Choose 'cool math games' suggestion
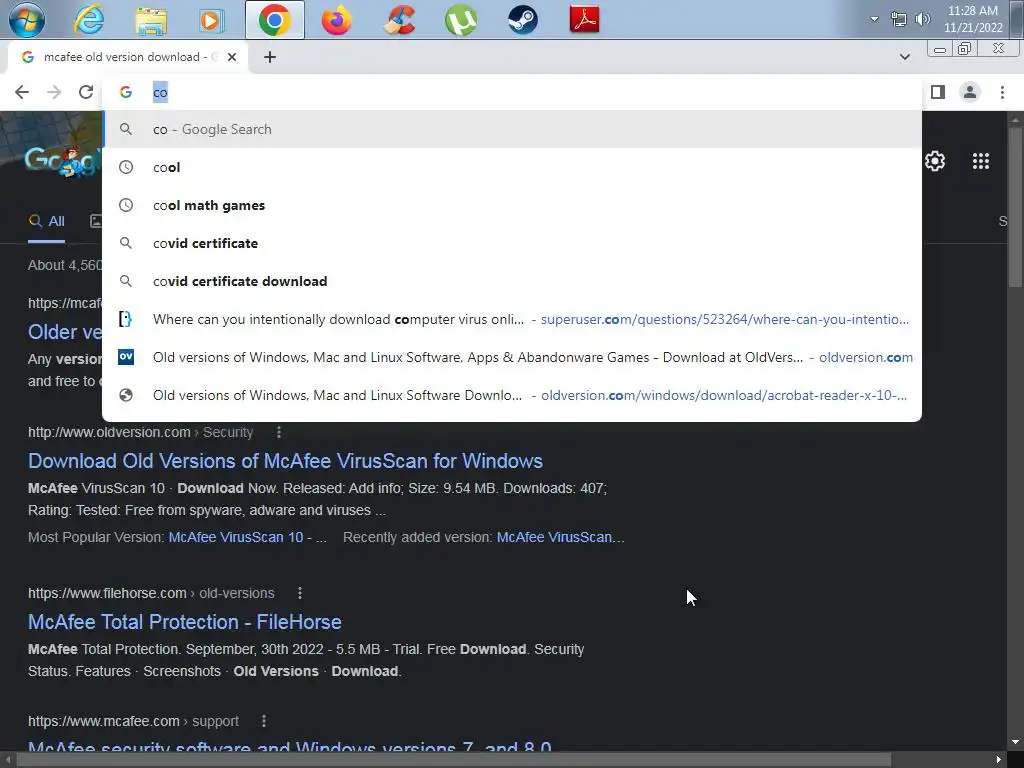 (512, 205)
